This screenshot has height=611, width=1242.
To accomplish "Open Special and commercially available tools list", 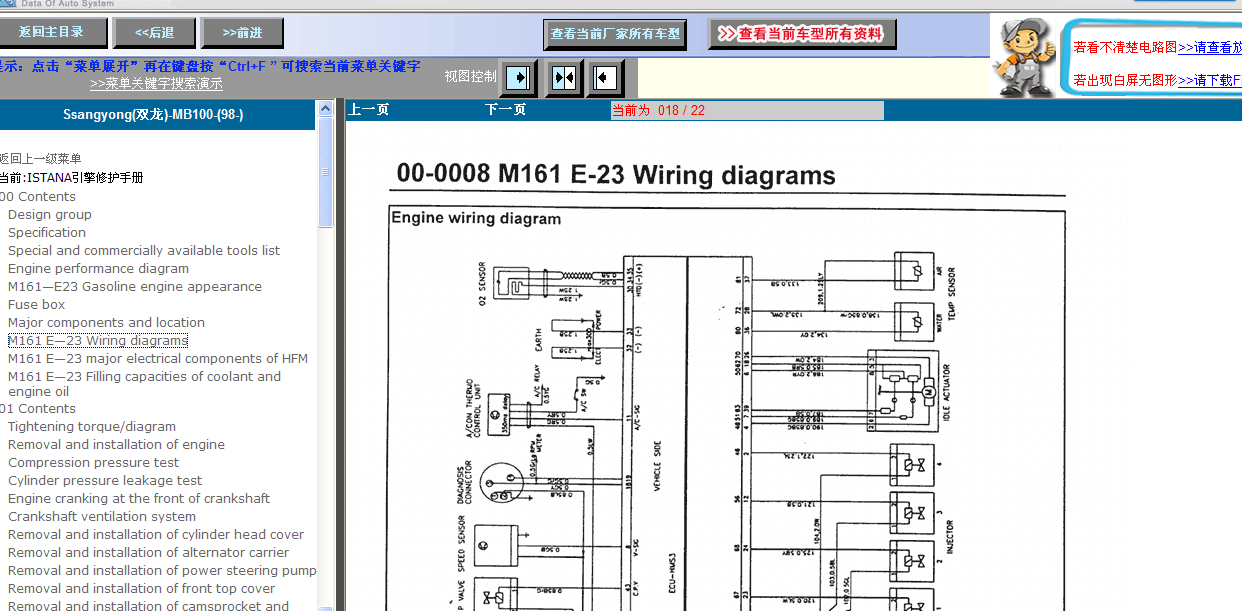I will click(x=144, y=251).
